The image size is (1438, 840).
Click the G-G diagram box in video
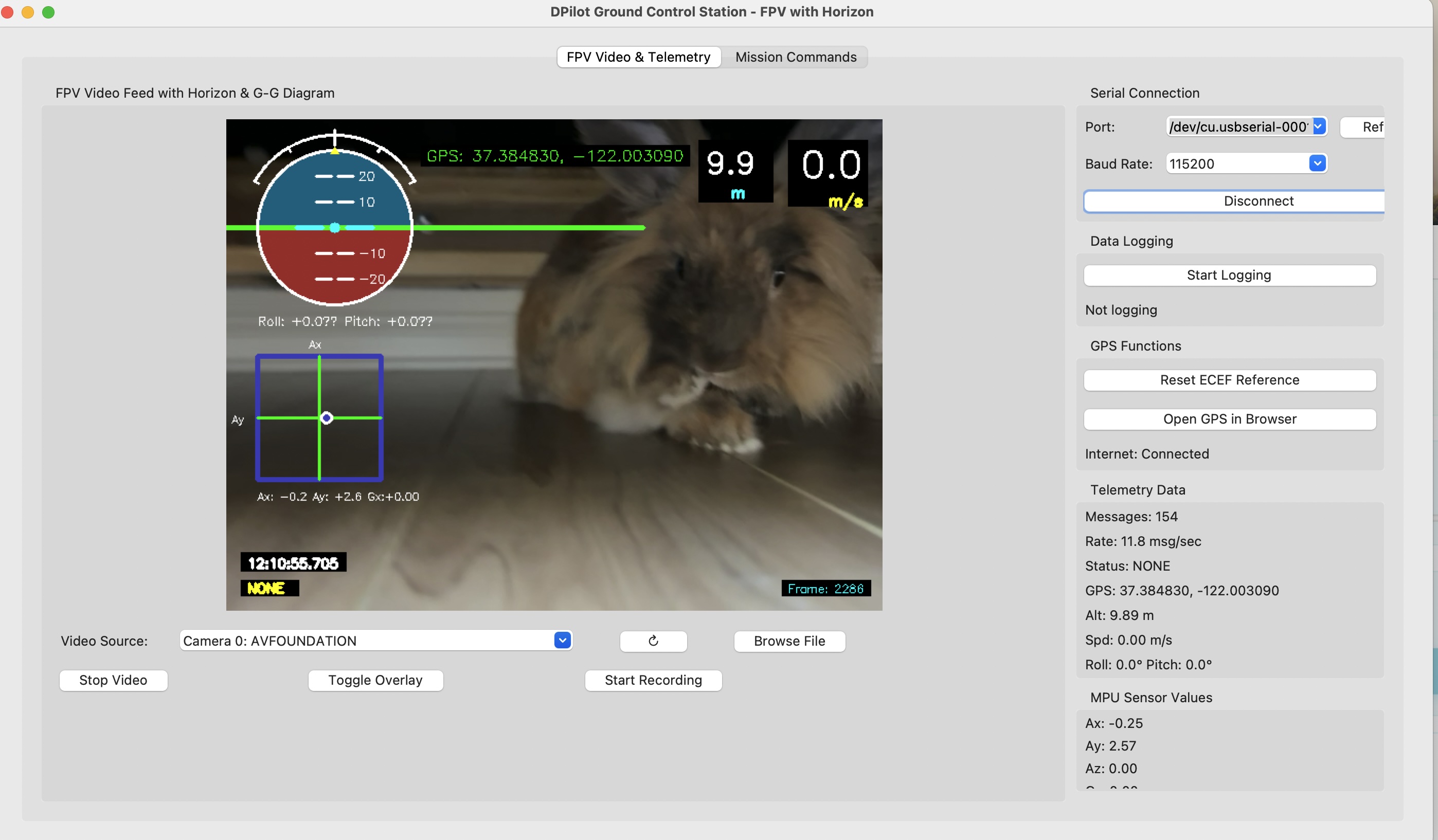319,418
